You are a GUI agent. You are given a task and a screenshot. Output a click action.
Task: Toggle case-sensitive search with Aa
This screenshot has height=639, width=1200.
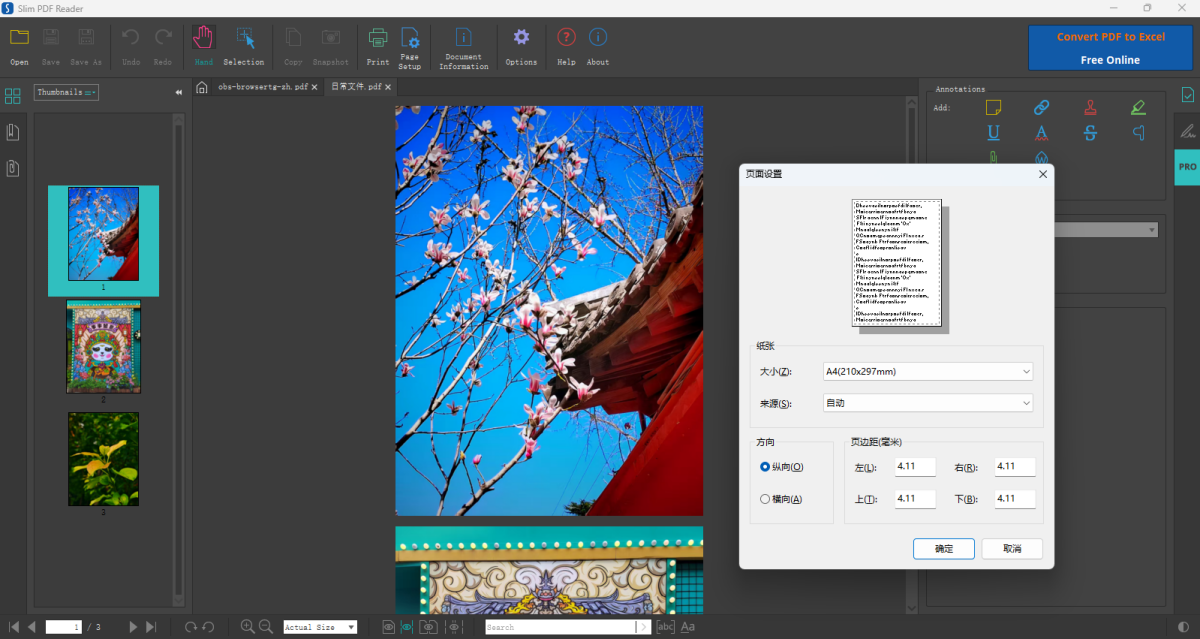pos(687,627)
